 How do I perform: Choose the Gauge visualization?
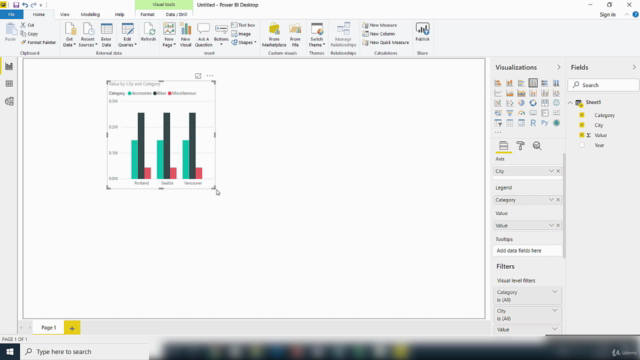pos(521,113)
